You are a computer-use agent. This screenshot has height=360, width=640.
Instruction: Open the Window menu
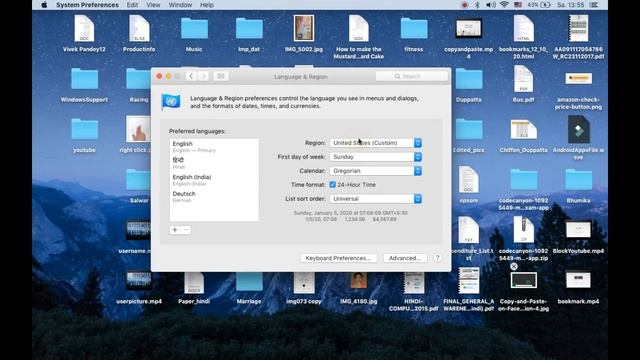tap(180, 5)
